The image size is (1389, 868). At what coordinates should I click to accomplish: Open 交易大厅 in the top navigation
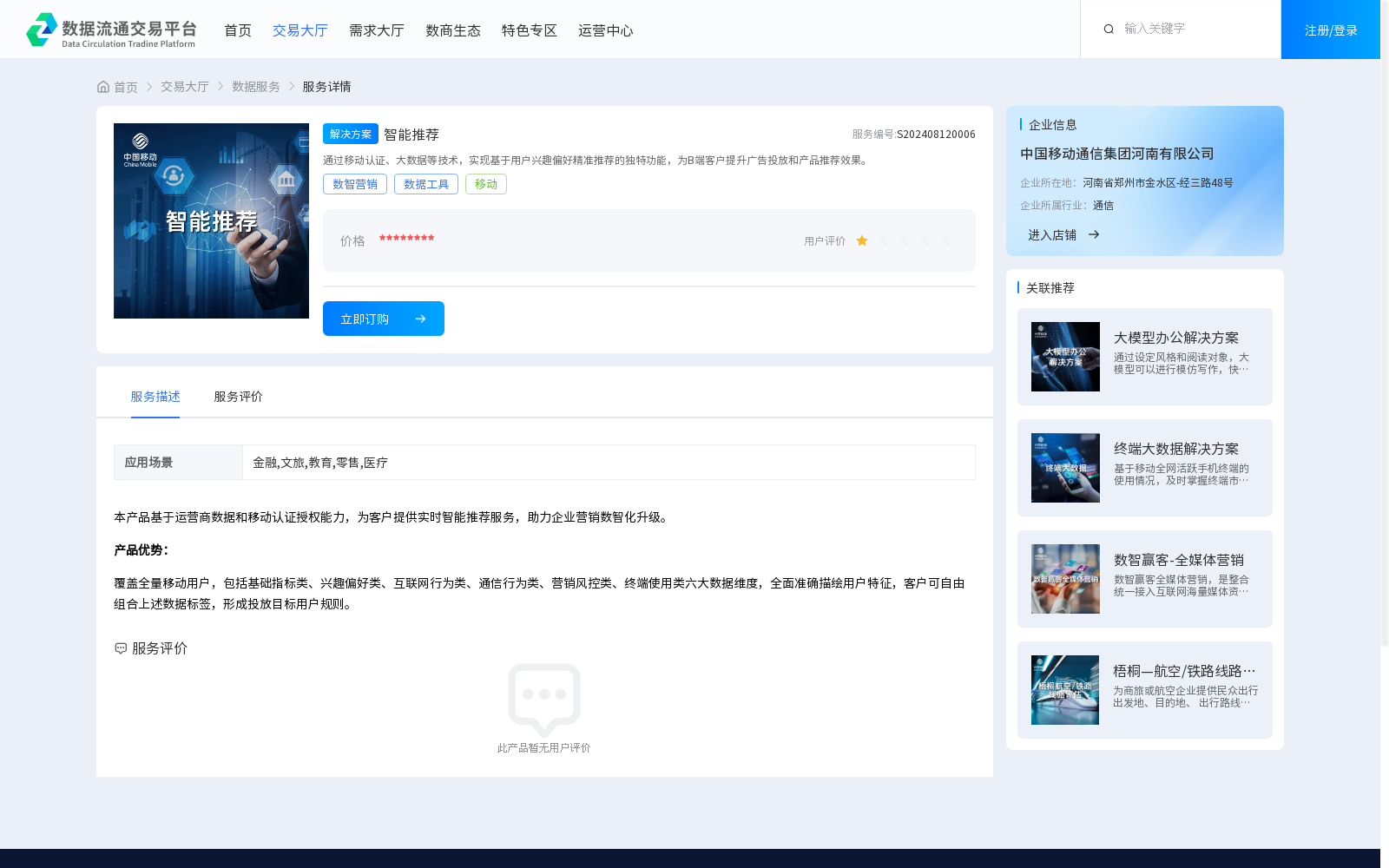(x=300, y=30)
